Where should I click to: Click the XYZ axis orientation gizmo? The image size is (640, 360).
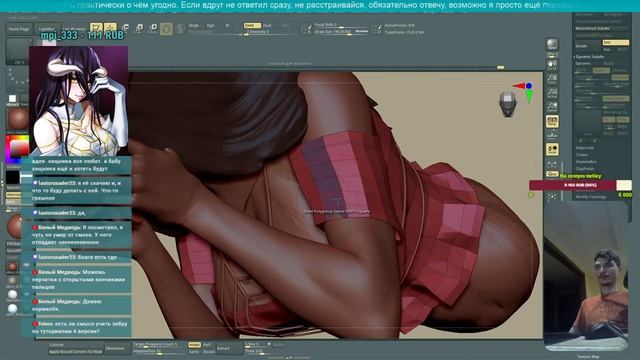click(524, 91)
